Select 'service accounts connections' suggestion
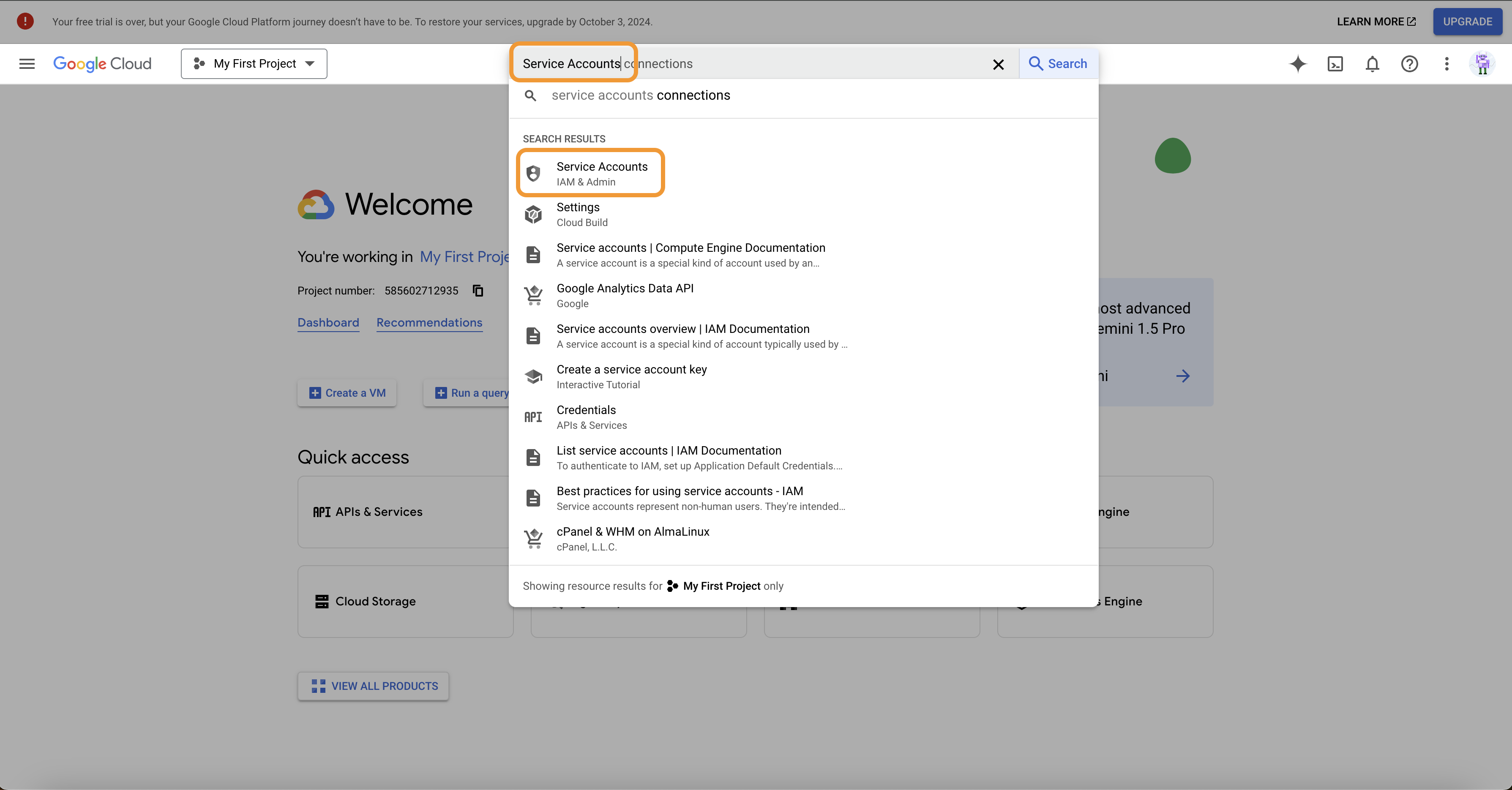This screenshot has height=790, width=1512. click(804, 95)
